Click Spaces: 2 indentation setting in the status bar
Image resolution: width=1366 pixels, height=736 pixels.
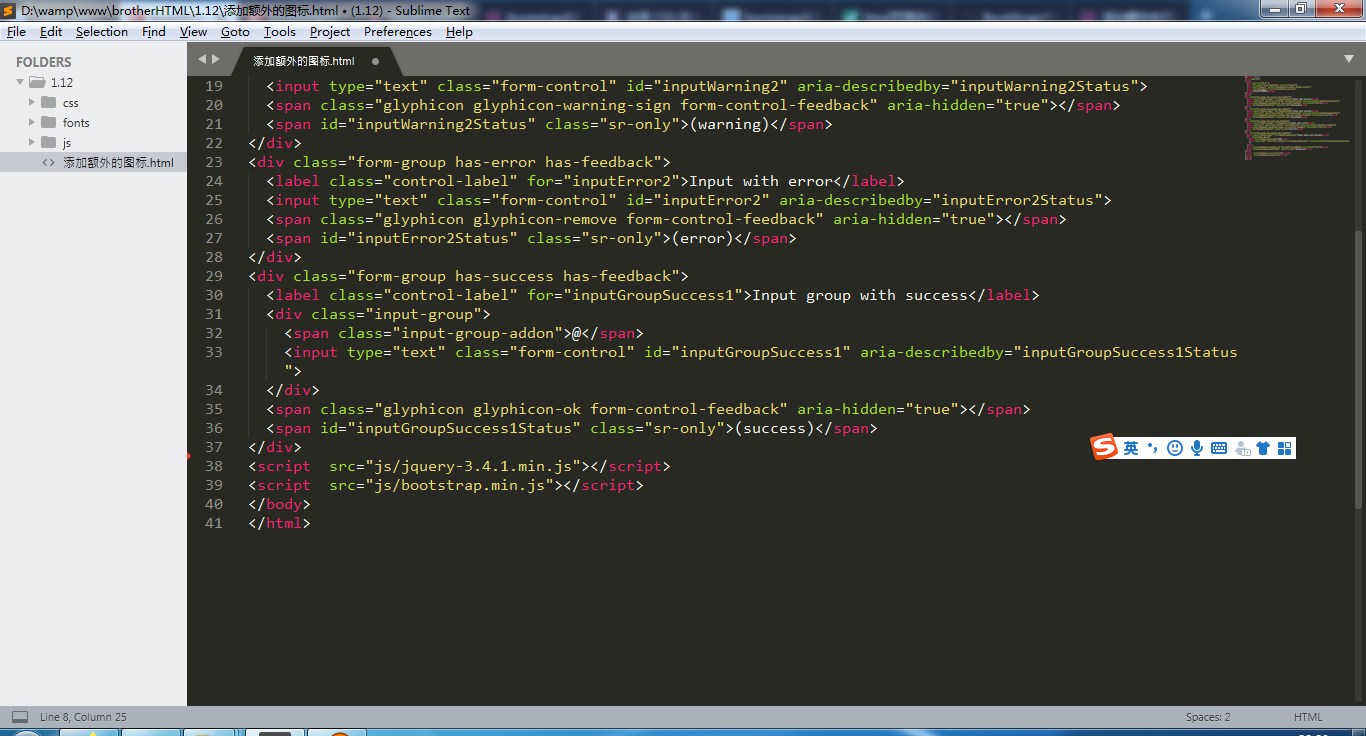1208,717
